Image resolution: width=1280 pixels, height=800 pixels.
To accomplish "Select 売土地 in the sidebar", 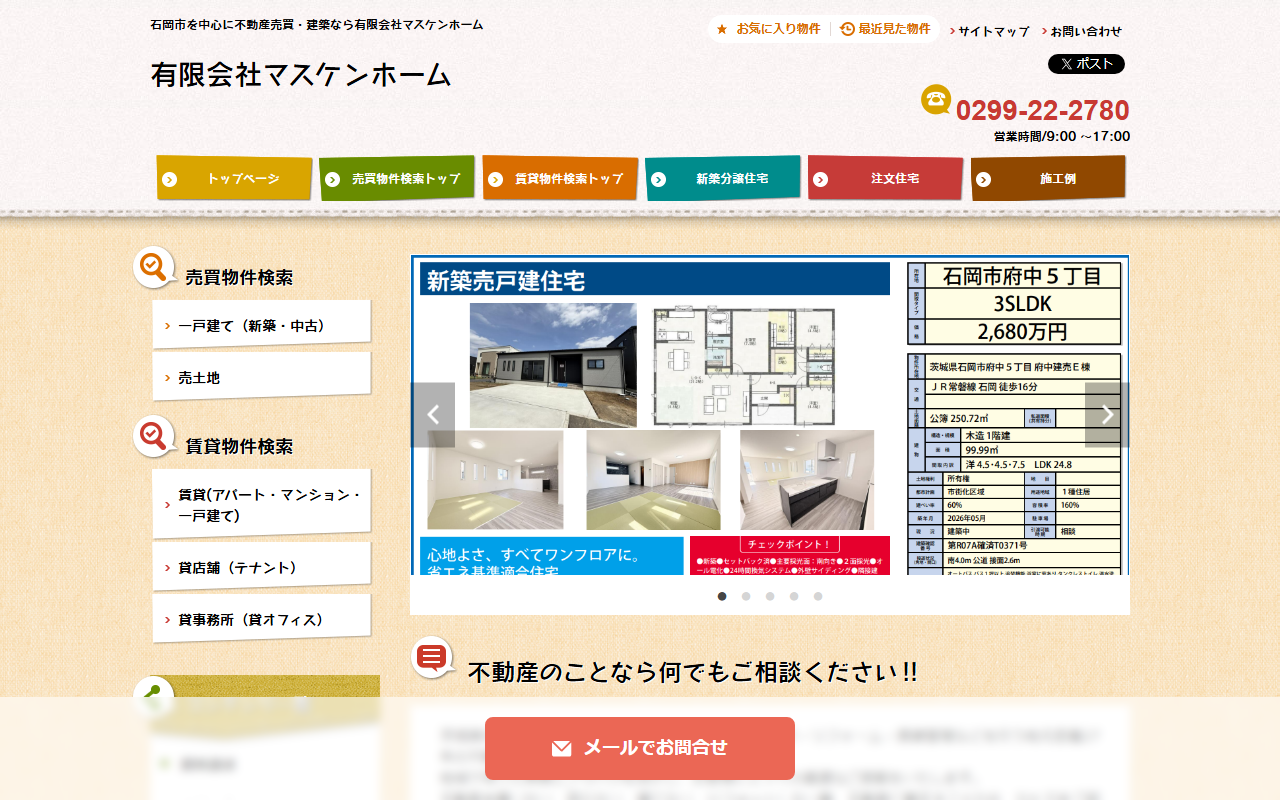I will (x=262, y=377).
